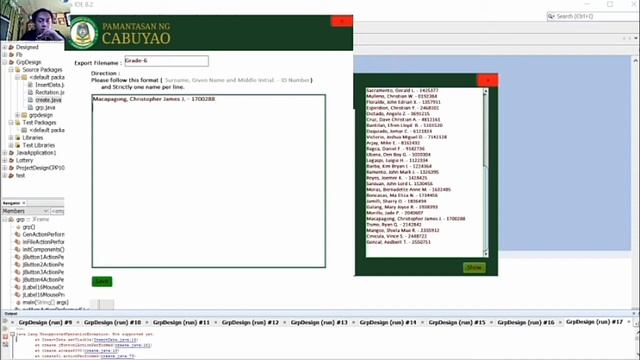Click the grpdesign package icon
This screenshot has width=640, height=360.
tap(24, 115)
